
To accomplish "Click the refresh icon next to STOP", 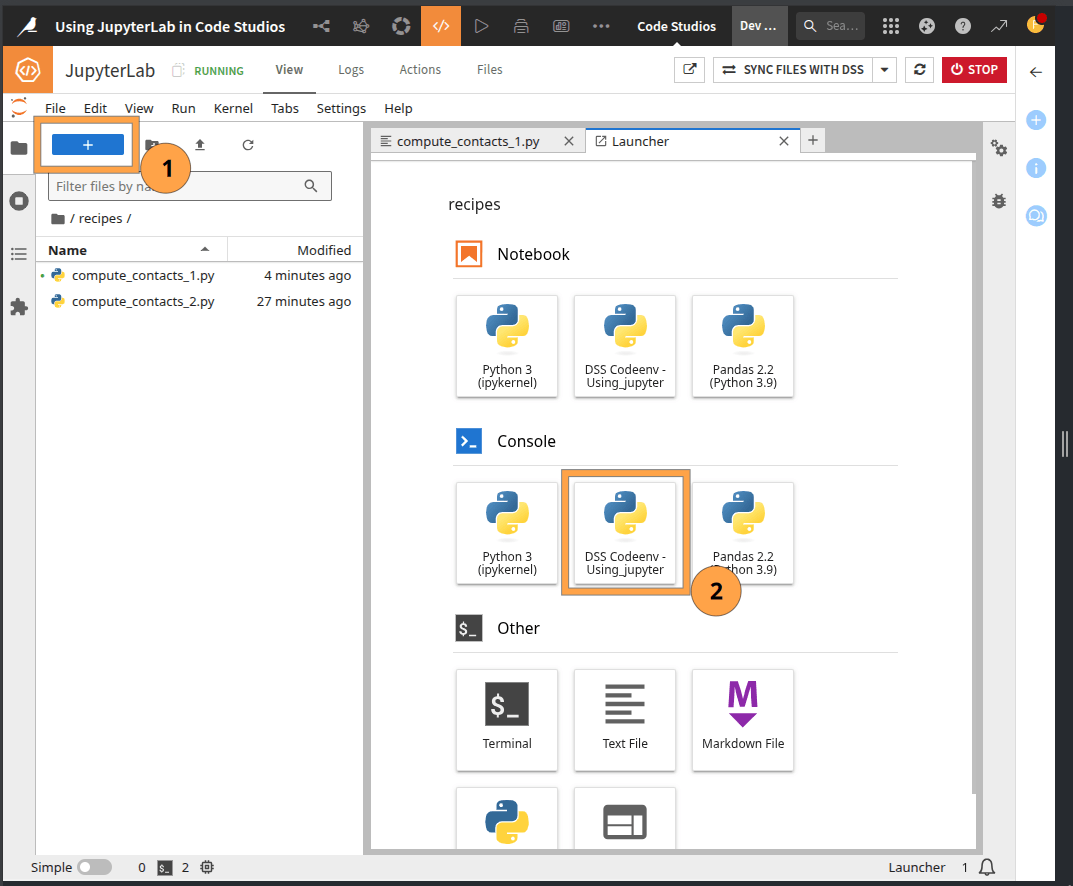I will (920, 69).
